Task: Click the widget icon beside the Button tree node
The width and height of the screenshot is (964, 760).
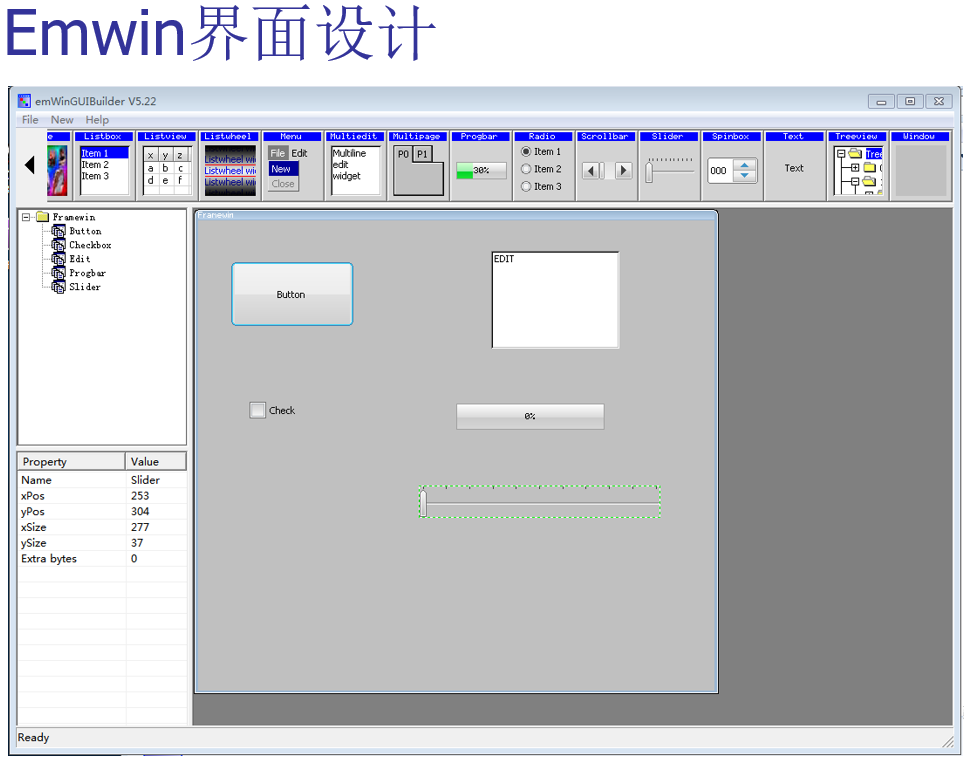Action: click(58, 231)
